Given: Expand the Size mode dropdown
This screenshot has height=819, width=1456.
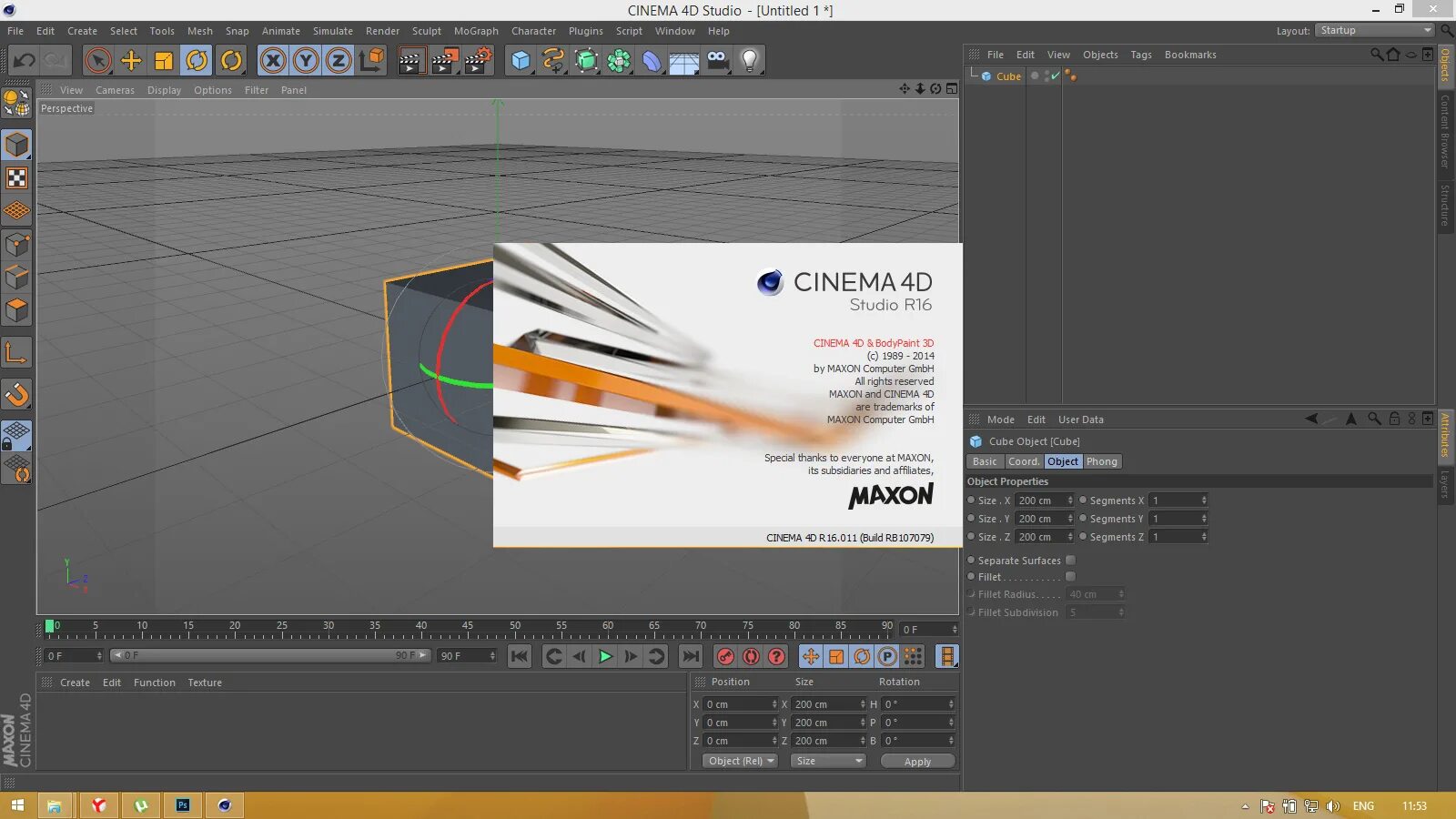Looking at the screenshot, I should coord(827,761).
